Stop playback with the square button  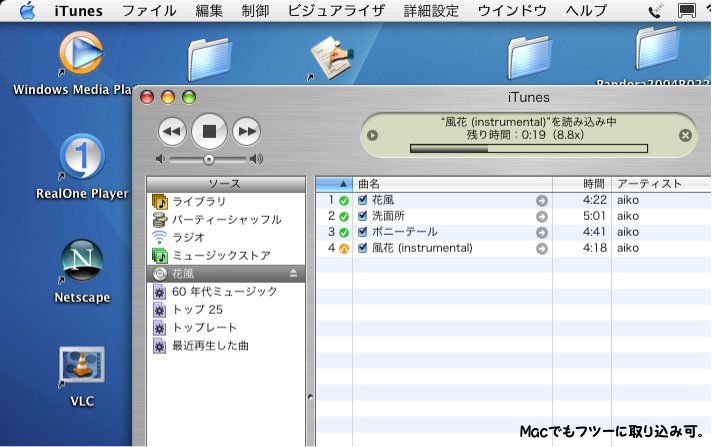pyautogui.click(x=209, y=131)
